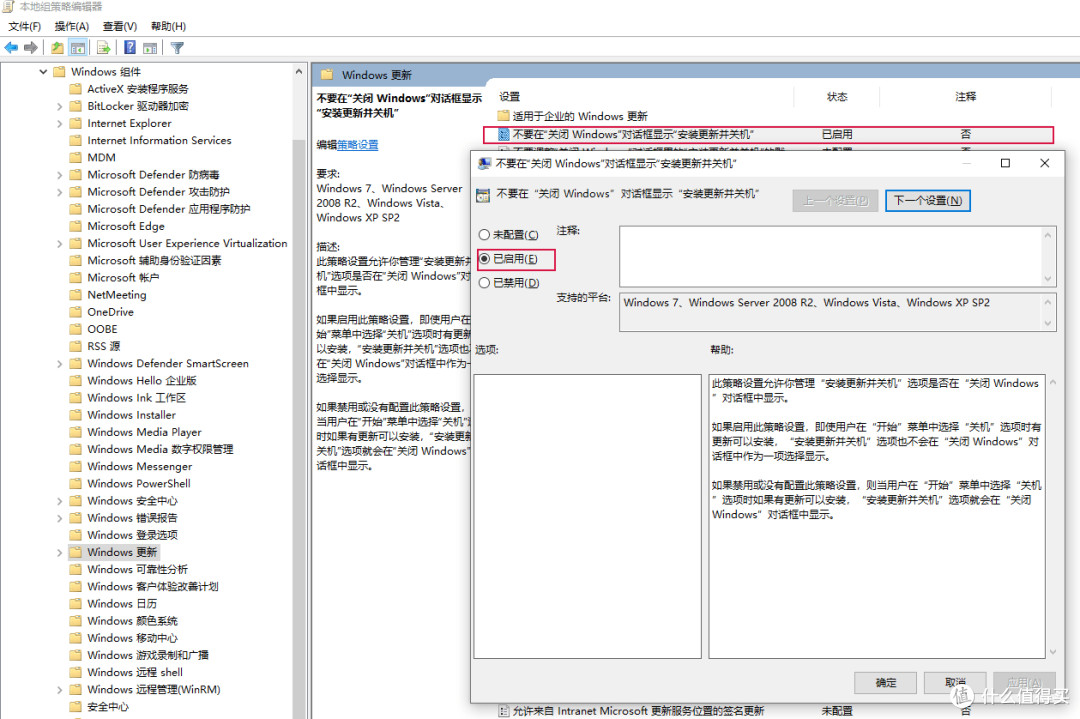
Task: Open the 查看(V) menu
Action: (120, 26)
